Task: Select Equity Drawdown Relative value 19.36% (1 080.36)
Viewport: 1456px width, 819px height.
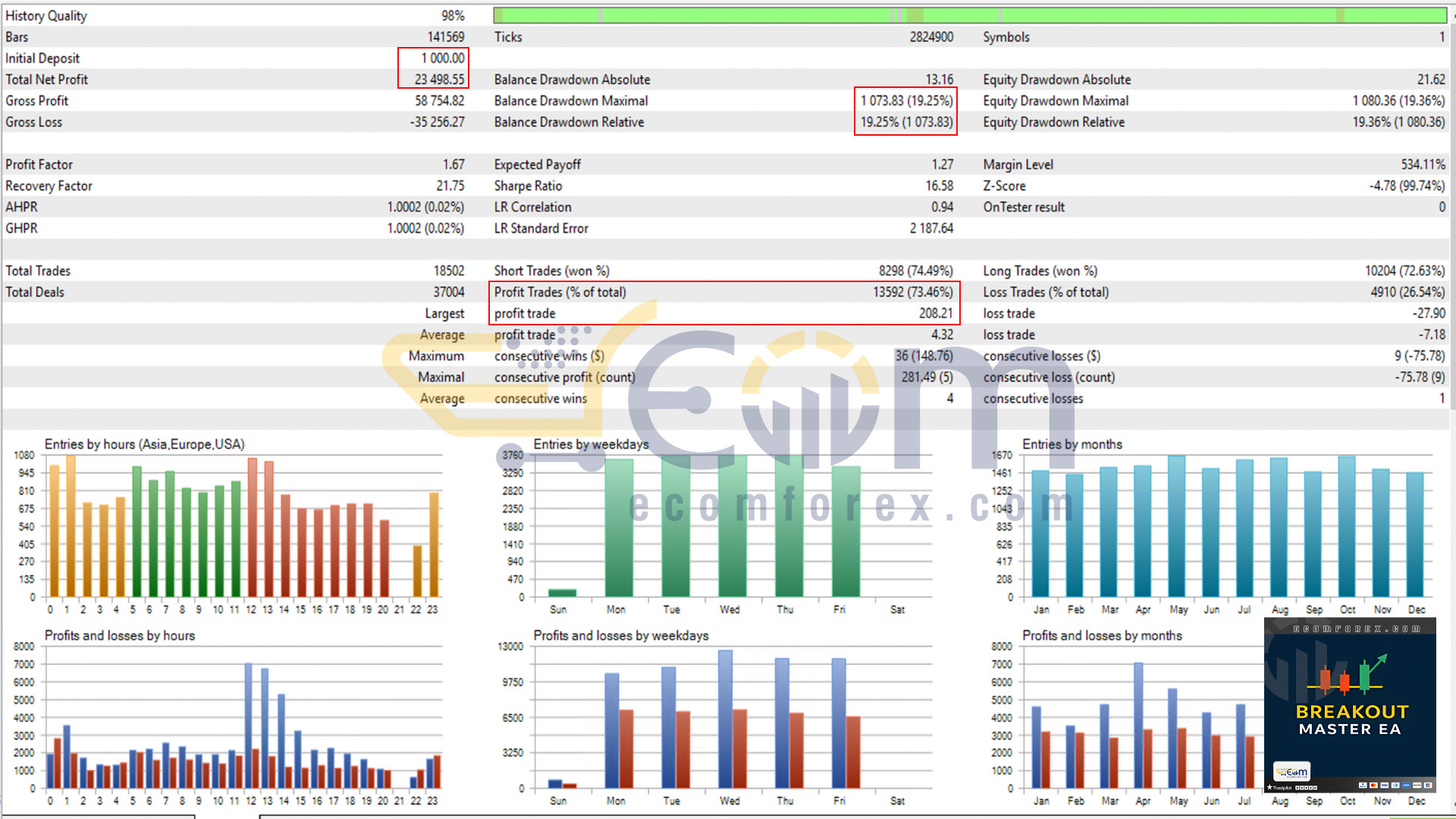Action: click(x=1399, y=122)
